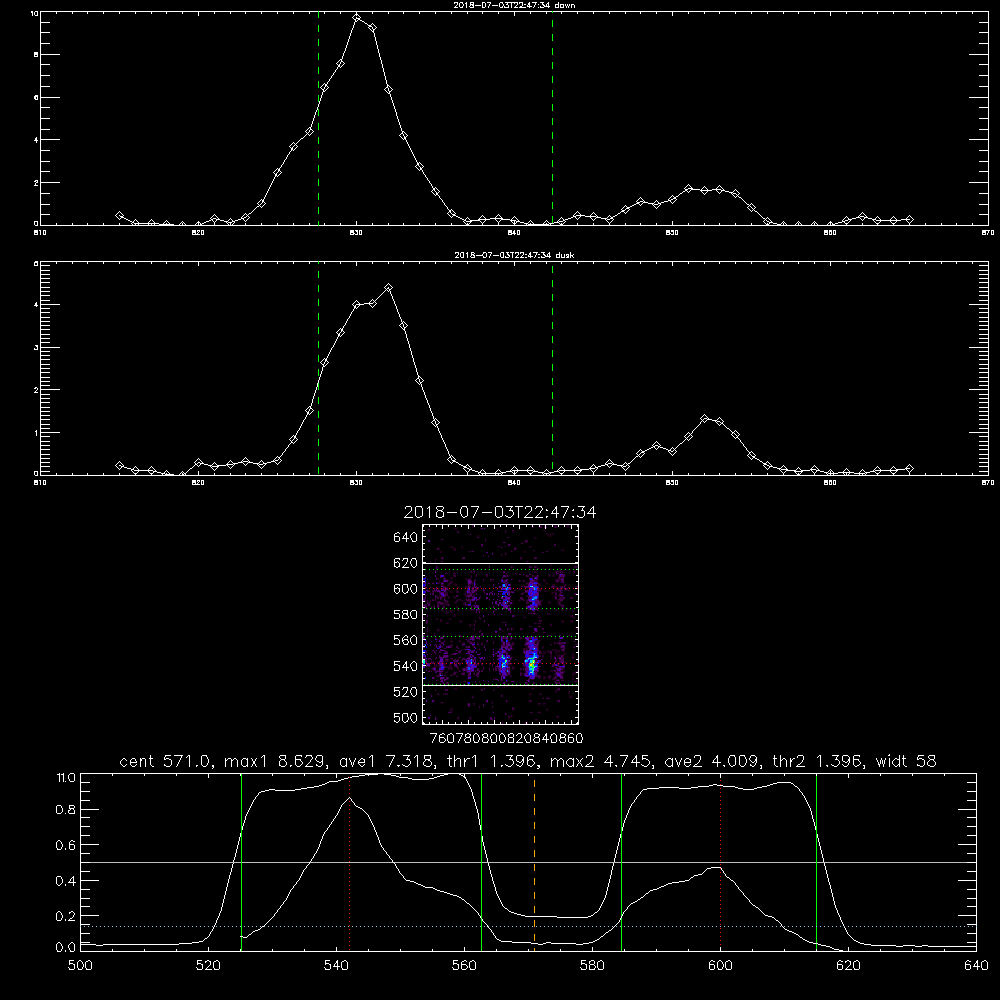Click the 'thr1 1.396' value in stats header

click(491, 761)
